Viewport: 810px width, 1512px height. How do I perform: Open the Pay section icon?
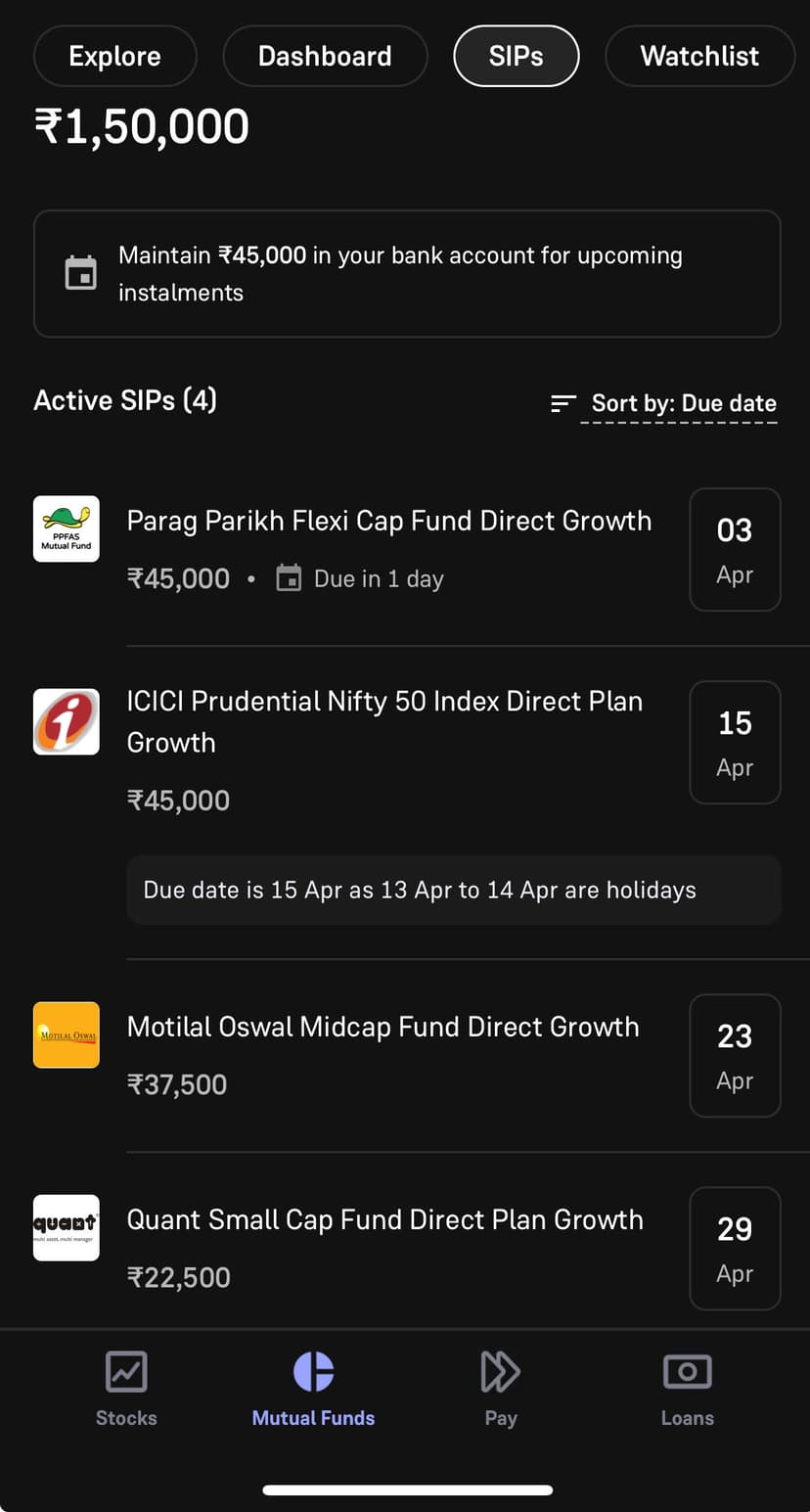pyautogui.click(x=500, y=1372)
